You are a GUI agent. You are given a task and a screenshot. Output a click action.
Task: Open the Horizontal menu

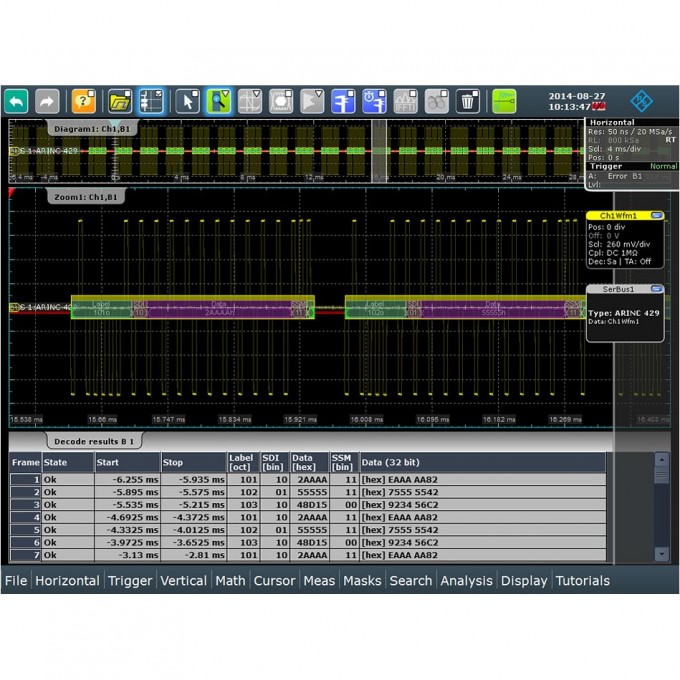pos(67,581)
